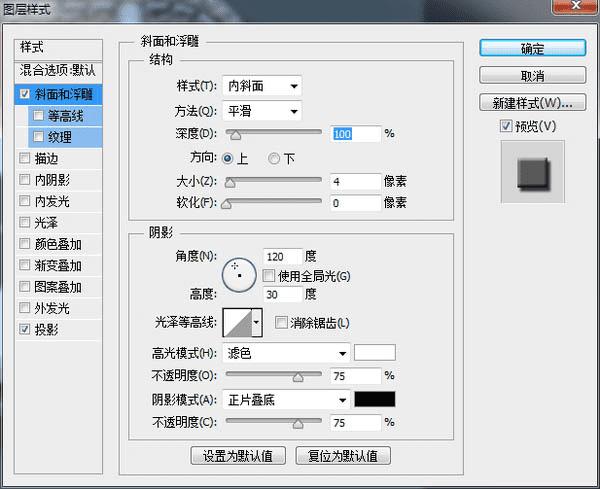Image resolution: width=600 pixels, height=489 pixels.
Task: Click the 角度 degree input field
Action: click(283, 256)
